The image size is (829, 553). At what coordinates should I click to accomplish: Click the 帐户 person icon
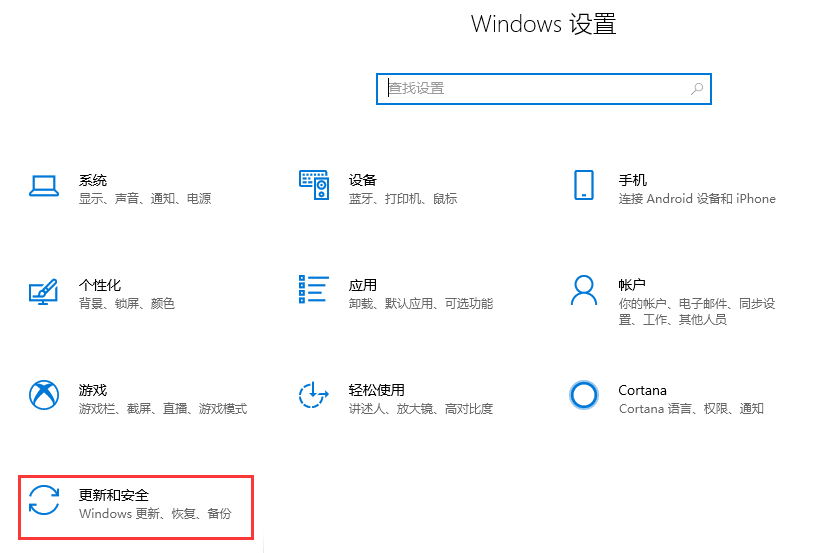[x=584, y=290]
